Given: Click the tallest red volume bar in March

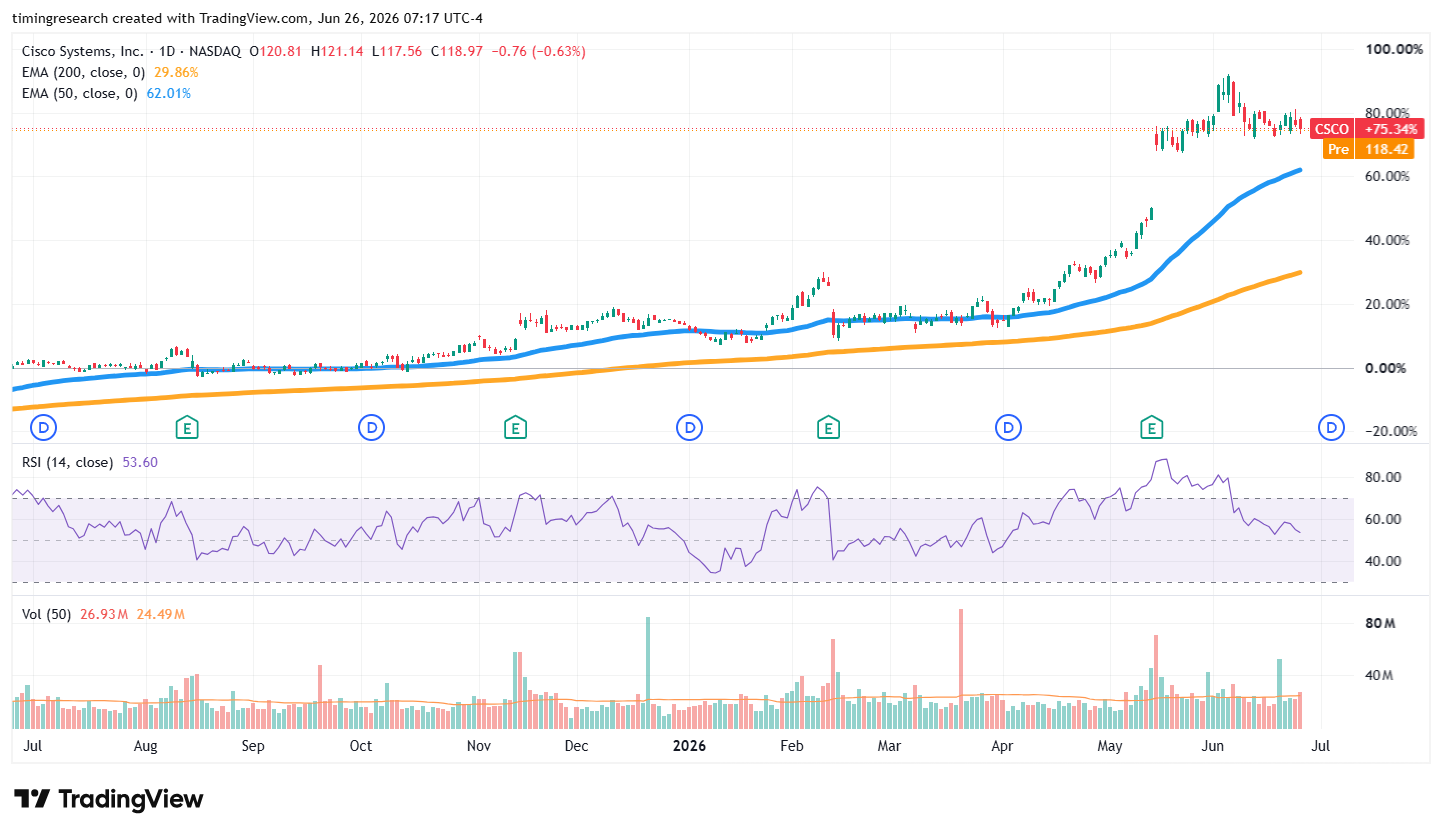Looking at the screenshot, I should click(x=960, y=670).
